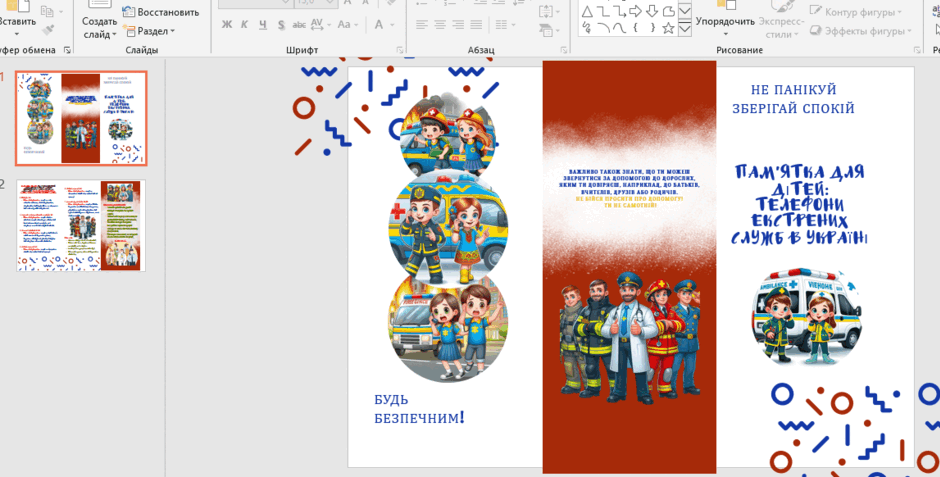Center text in paragraph group

coord(440,25)
